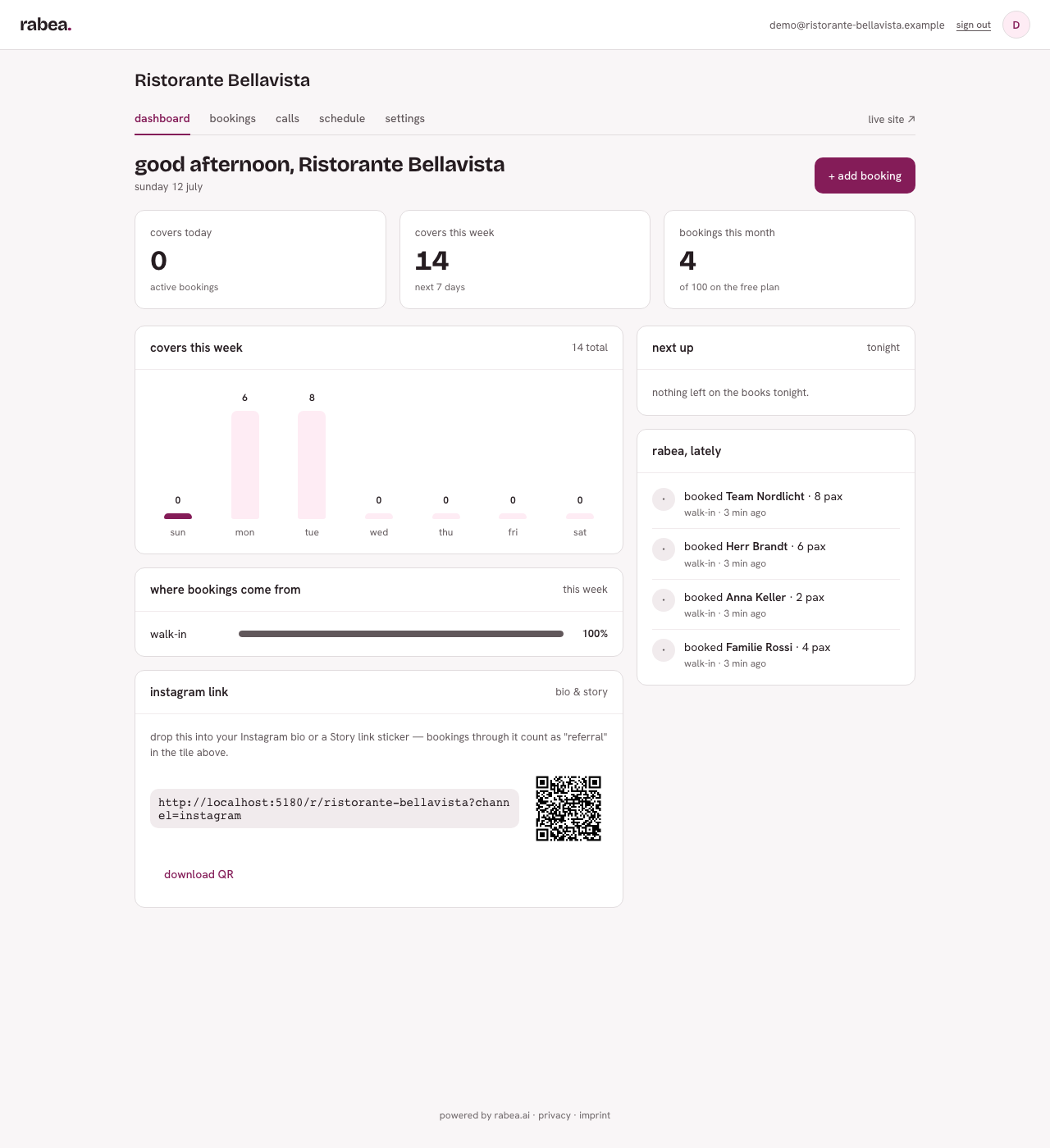Click the Ristorante Bellavista page title
Screen dimensions: 1050x1148
[222, 80]
